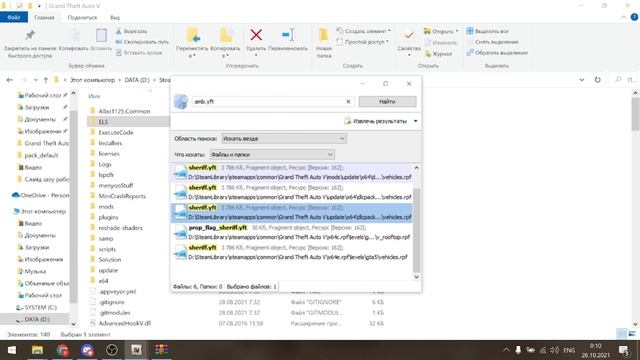Click Paste shortcut (Вставить ярлык)
The width and height of the screenshot is (640, 360).
click(139, 53)
